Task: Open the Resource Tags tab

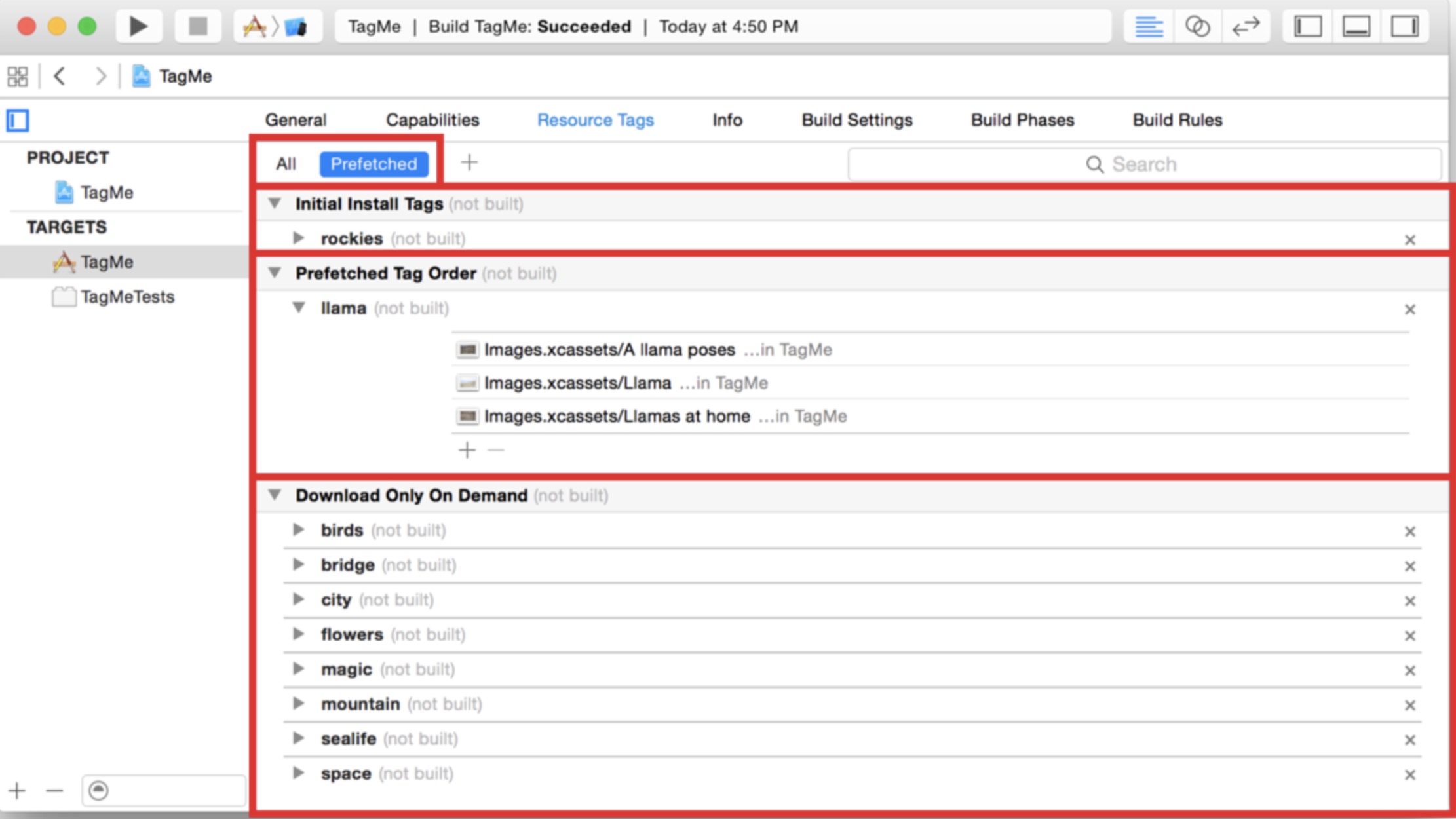Action: click(595, 120)
